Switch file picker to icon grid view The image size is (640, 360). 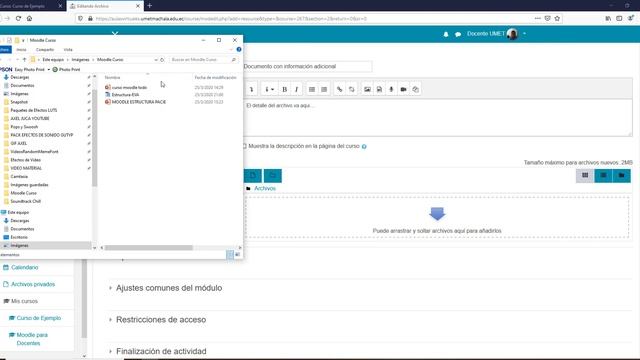pos(585,176)
